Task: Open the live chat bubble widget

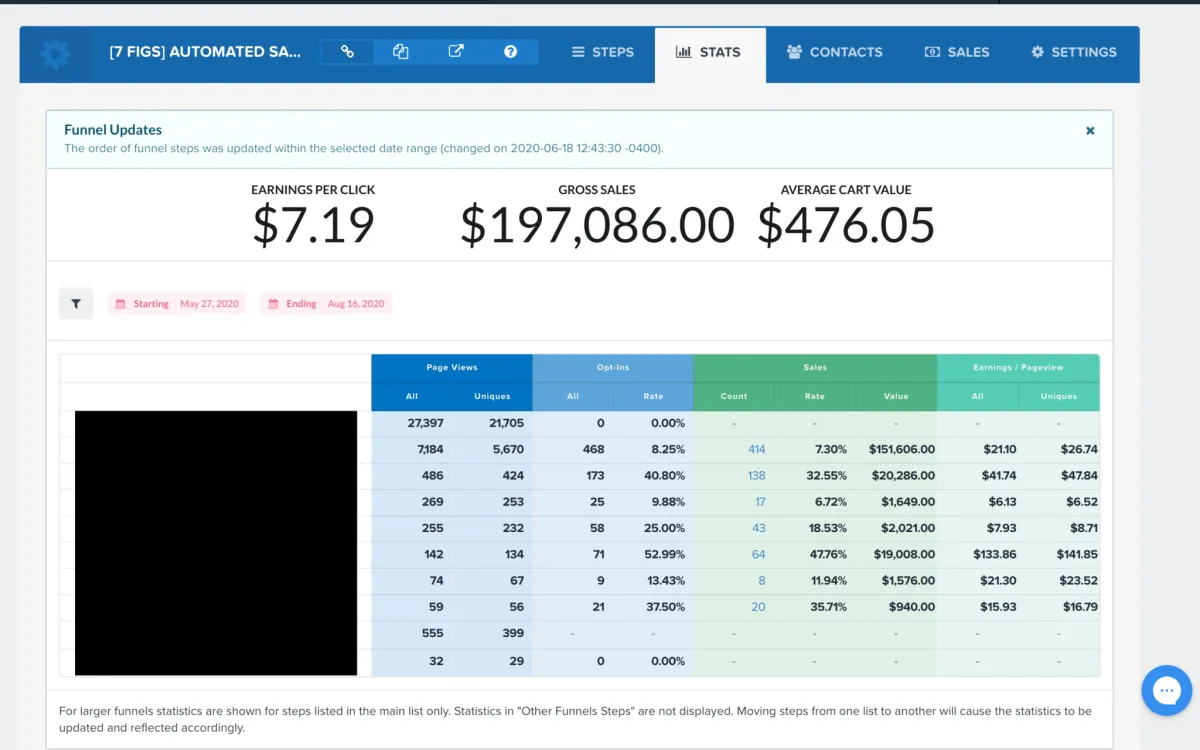Action: [1166, 690]
